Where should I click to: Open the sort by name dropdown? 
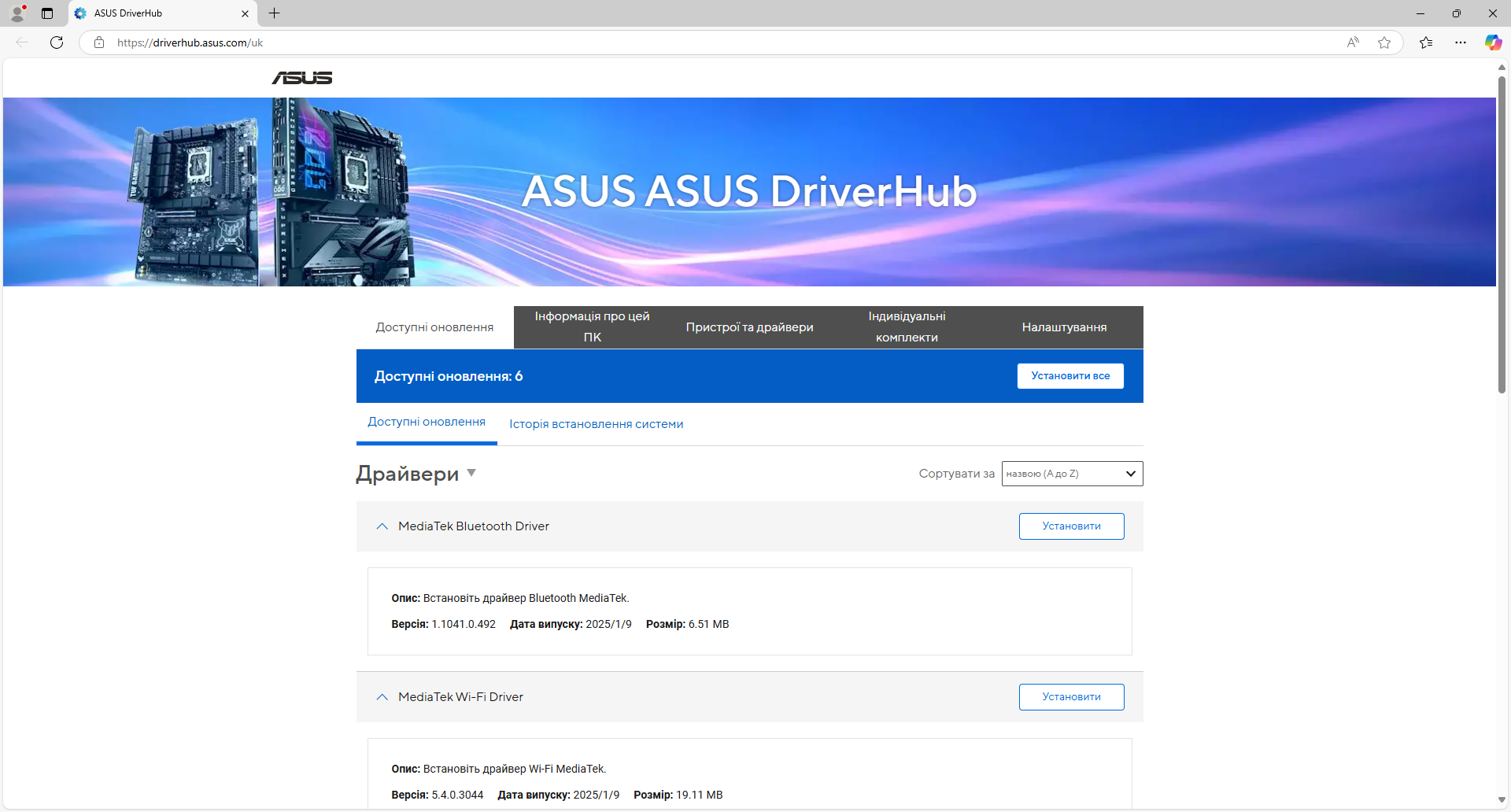coord(1072,474)
